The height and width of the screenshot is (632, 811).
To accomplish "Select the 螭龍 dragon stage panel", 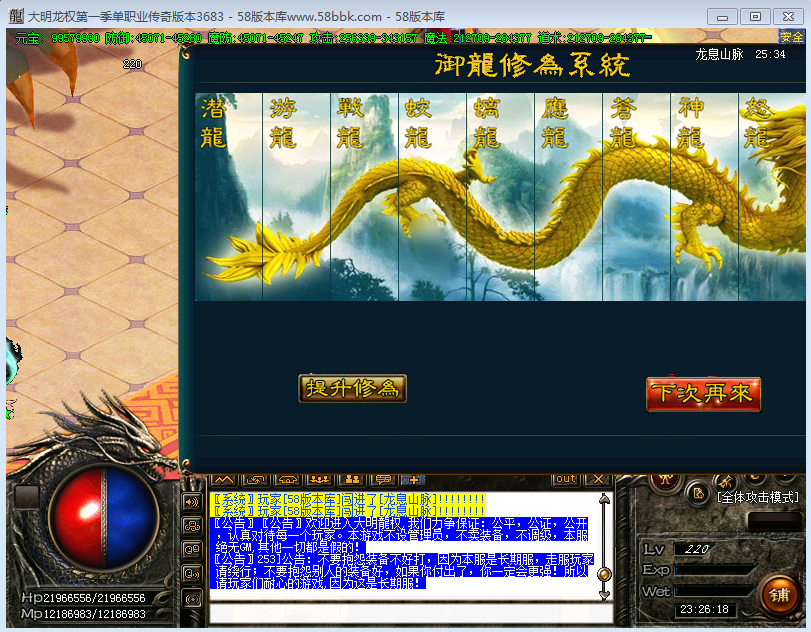I will [501, 197].
